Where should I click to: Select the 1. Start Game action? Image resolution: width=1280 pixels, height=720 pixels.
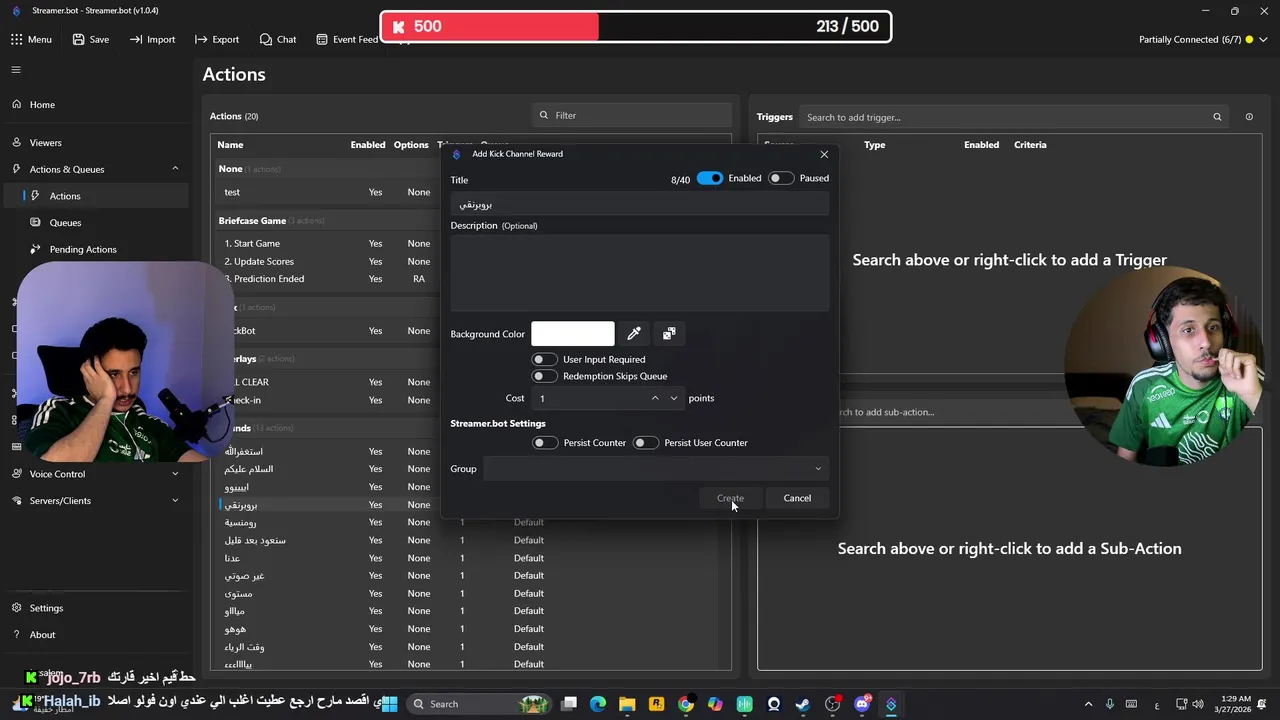330,243
